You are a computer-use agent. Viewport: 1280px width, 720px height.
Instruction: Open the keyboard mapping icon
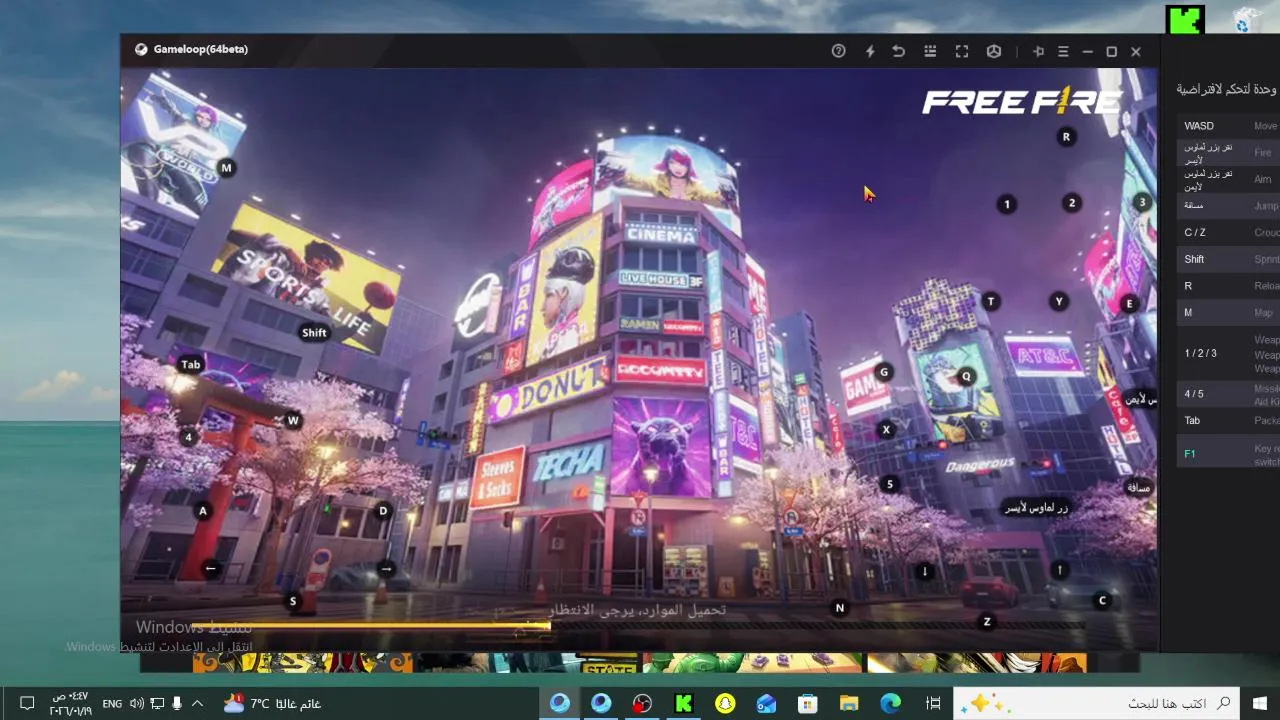tap(930, 51)
